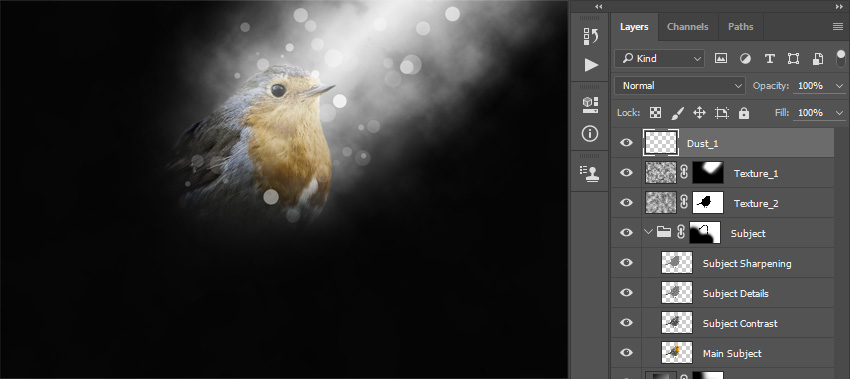
Task: Lock transparent pixels icon
Action: (x=655, y=113)
